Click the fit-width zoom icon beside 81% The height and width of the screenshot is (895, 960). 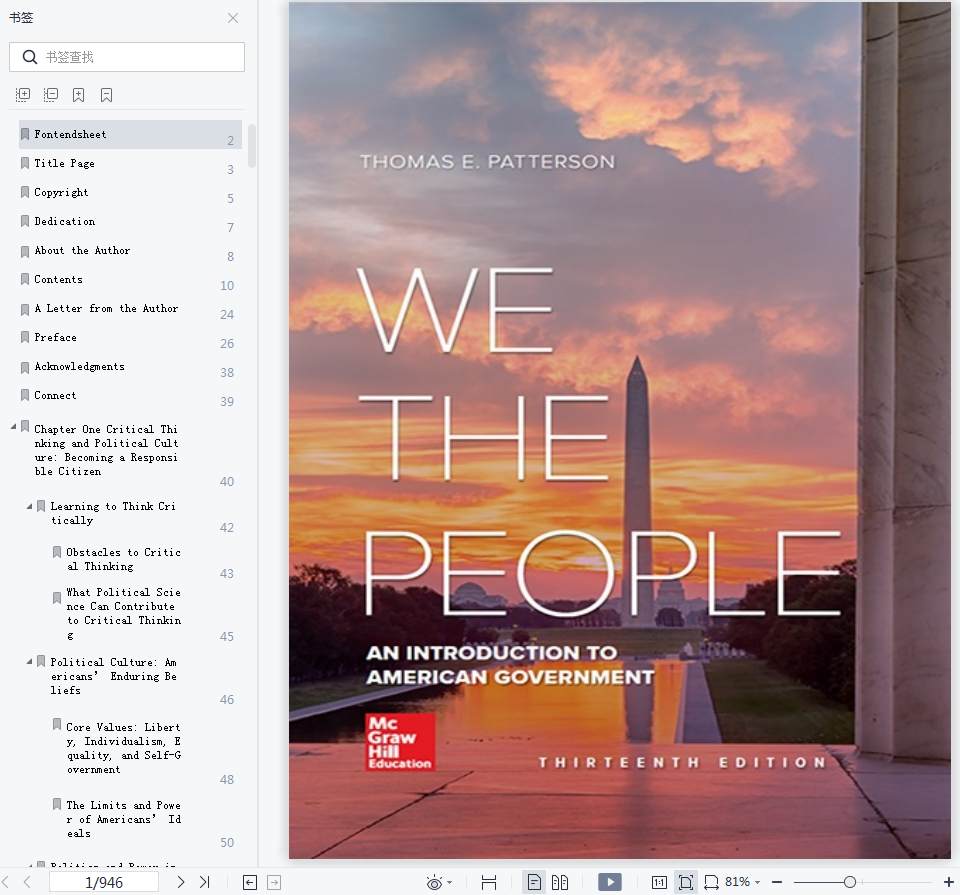coord(711,882)
